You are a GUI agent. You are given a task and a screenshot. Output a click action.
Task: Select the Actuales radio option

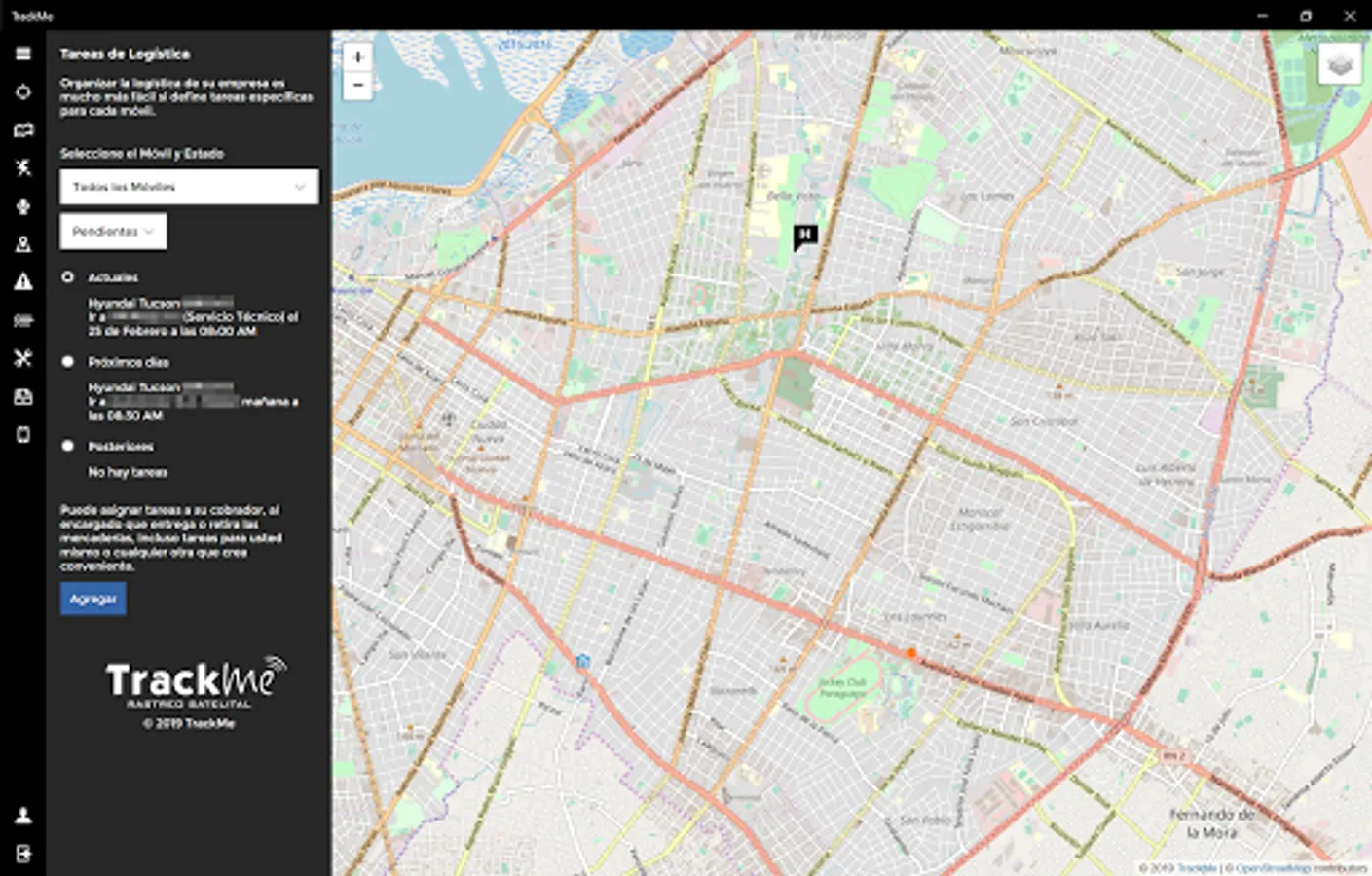[68, 277]
